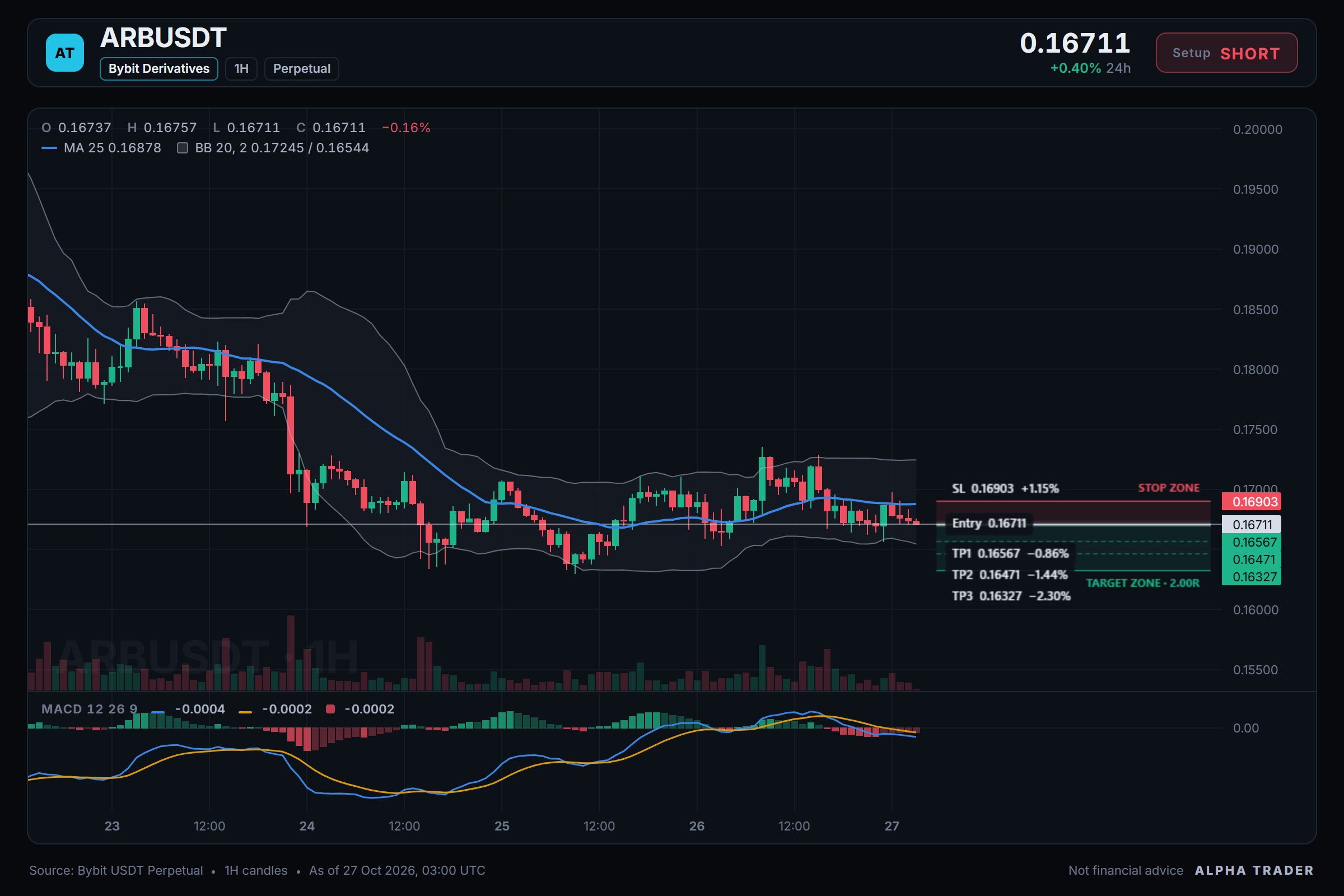Click the Source: Bybit USDT Perpetual footer text
1344x896 pixels.
(116, 870)
